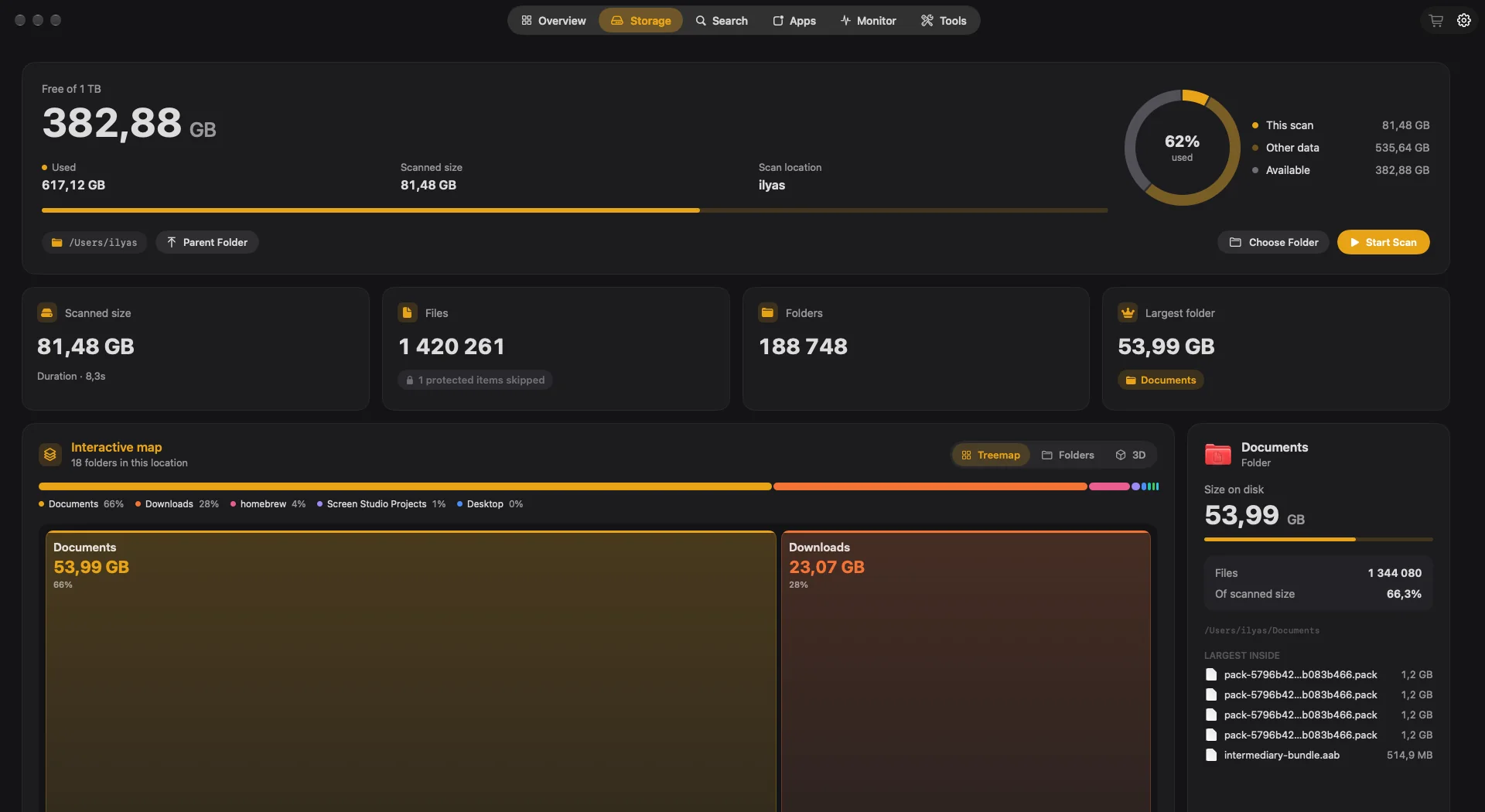This screenshot has height=812, width=1485.
Task: Open the settings gear icon
Action: coord(1463,21)
